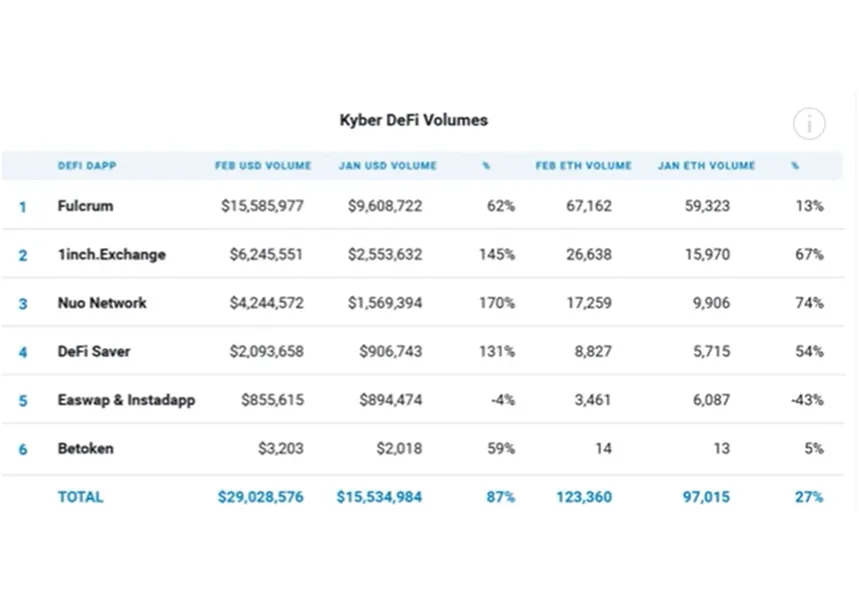Click the 54% ETH change

coord(809,351)
